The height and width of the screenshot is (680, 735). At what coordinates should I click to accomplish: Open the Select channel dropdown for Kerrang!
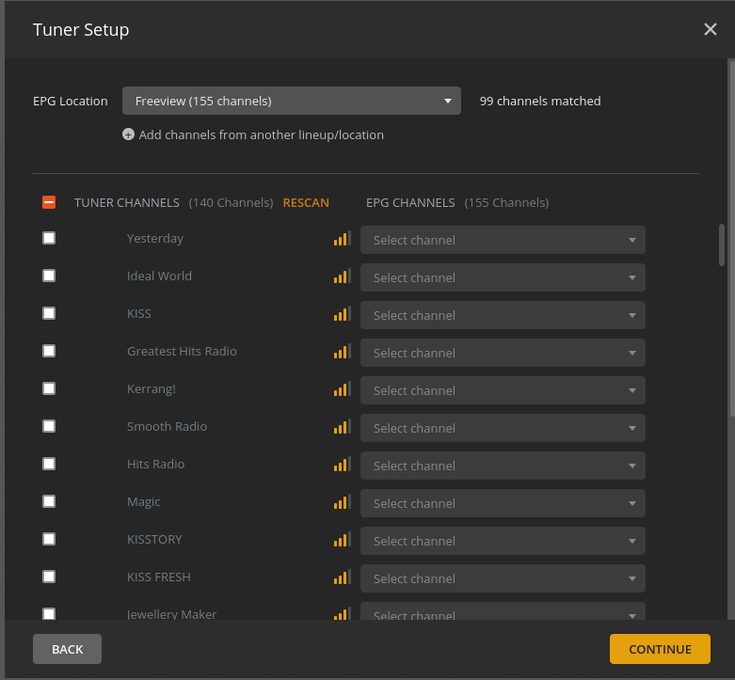pos(503,390)
